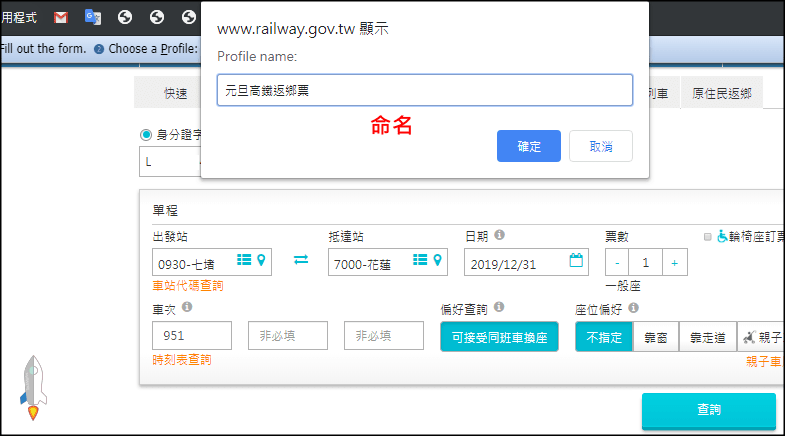Click the Profile name text field
Screen dimensions: 785x436
point(424,90)
